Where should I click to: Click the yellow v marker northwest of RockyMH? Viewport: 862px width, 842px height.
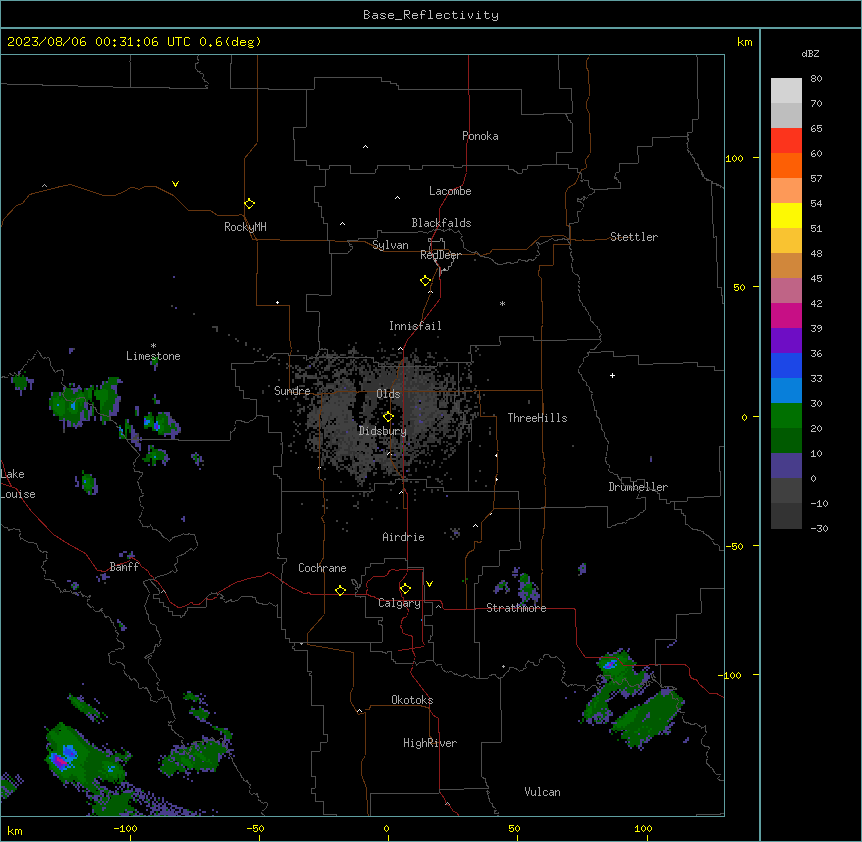tap(175, 184)
